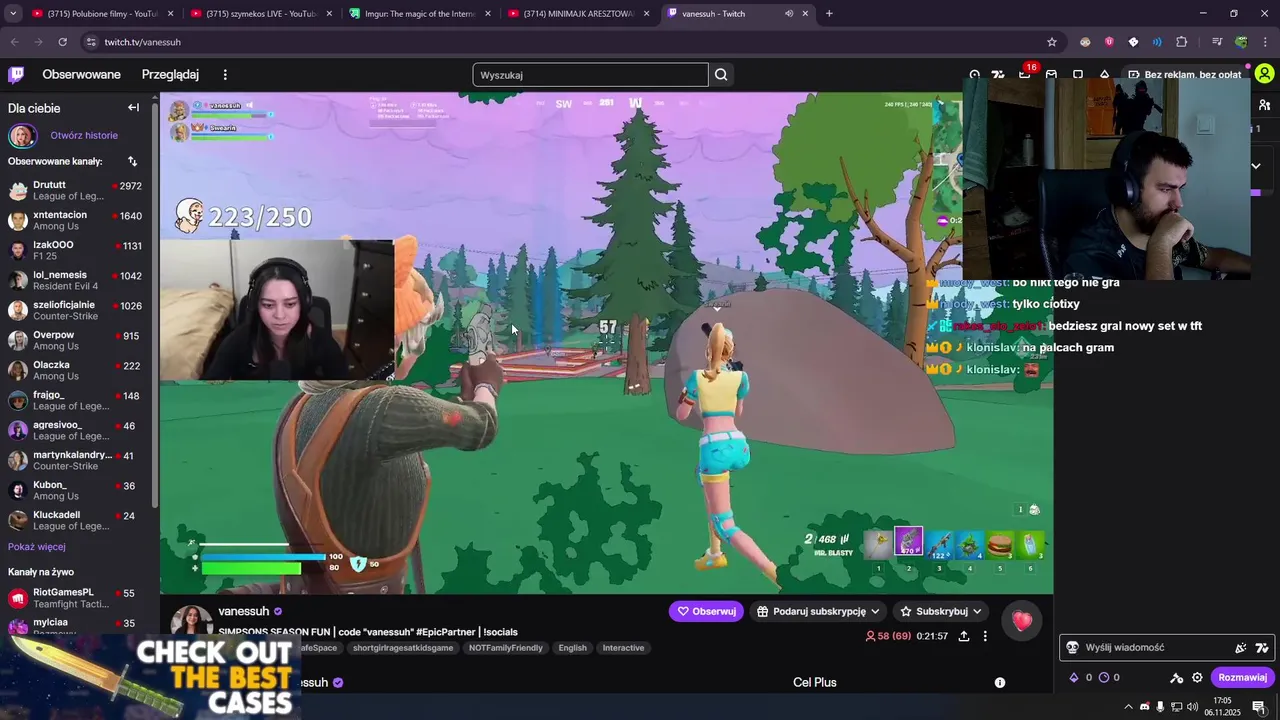
Task: Follow the channel with Obserwuj
Action: [706, 611]
